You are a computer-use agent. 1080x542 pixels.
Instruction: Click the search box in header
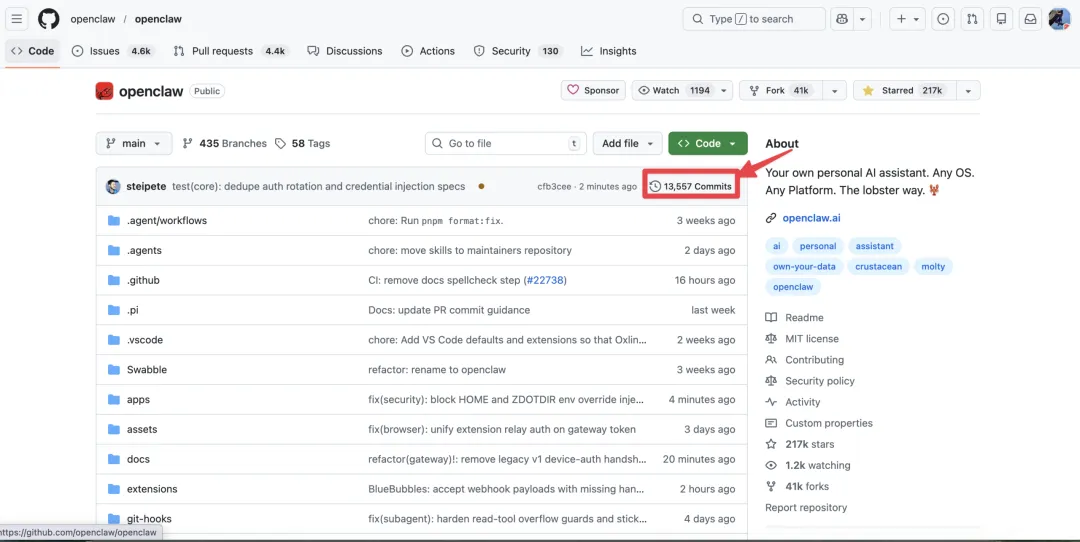(x=754, y=19)
